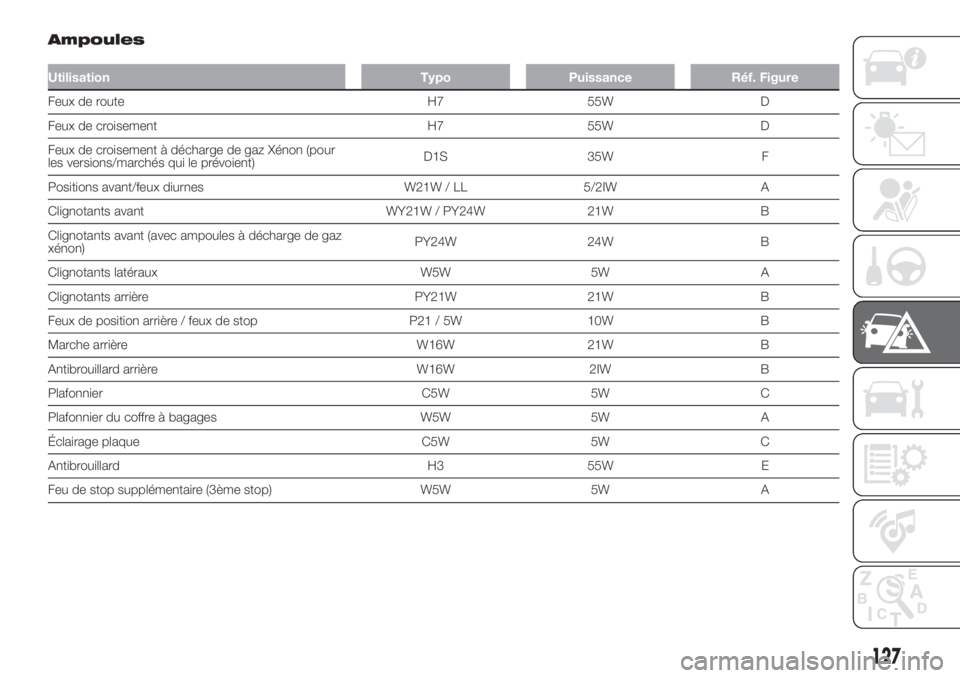Open the car maintenance wrench tab icon
Image resolution: width=960 pixels, height=678 pixels.
pos(906,398)
